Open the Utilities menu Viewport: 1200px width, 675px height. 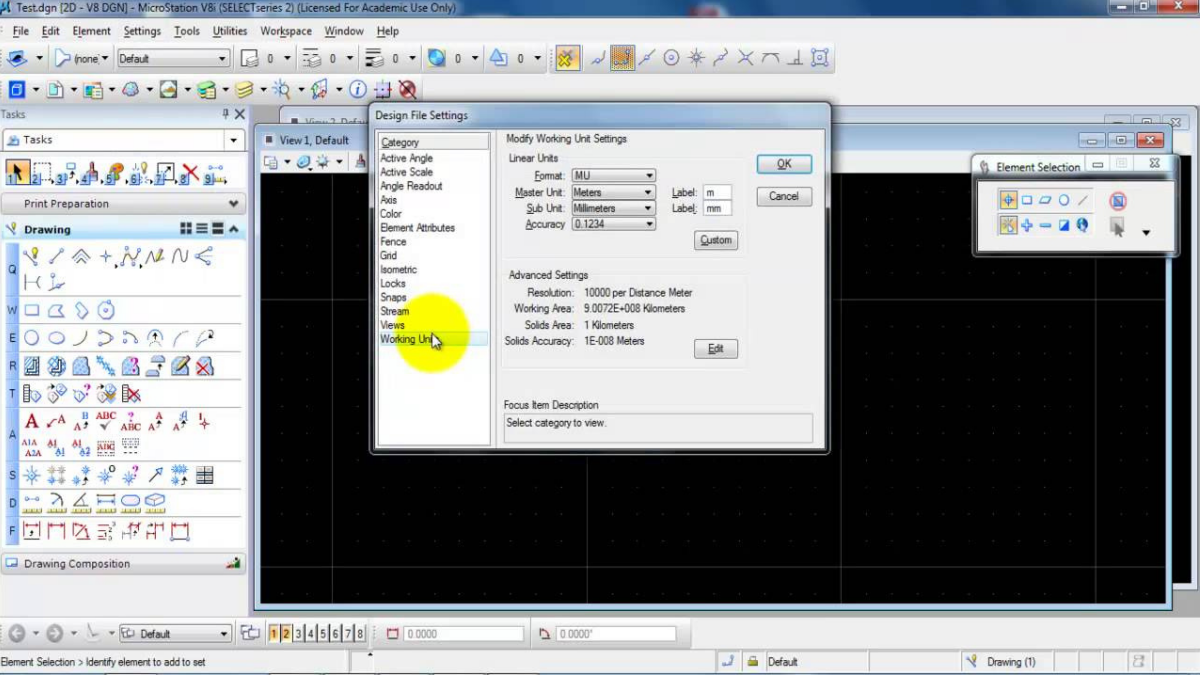tap(229, 31)
